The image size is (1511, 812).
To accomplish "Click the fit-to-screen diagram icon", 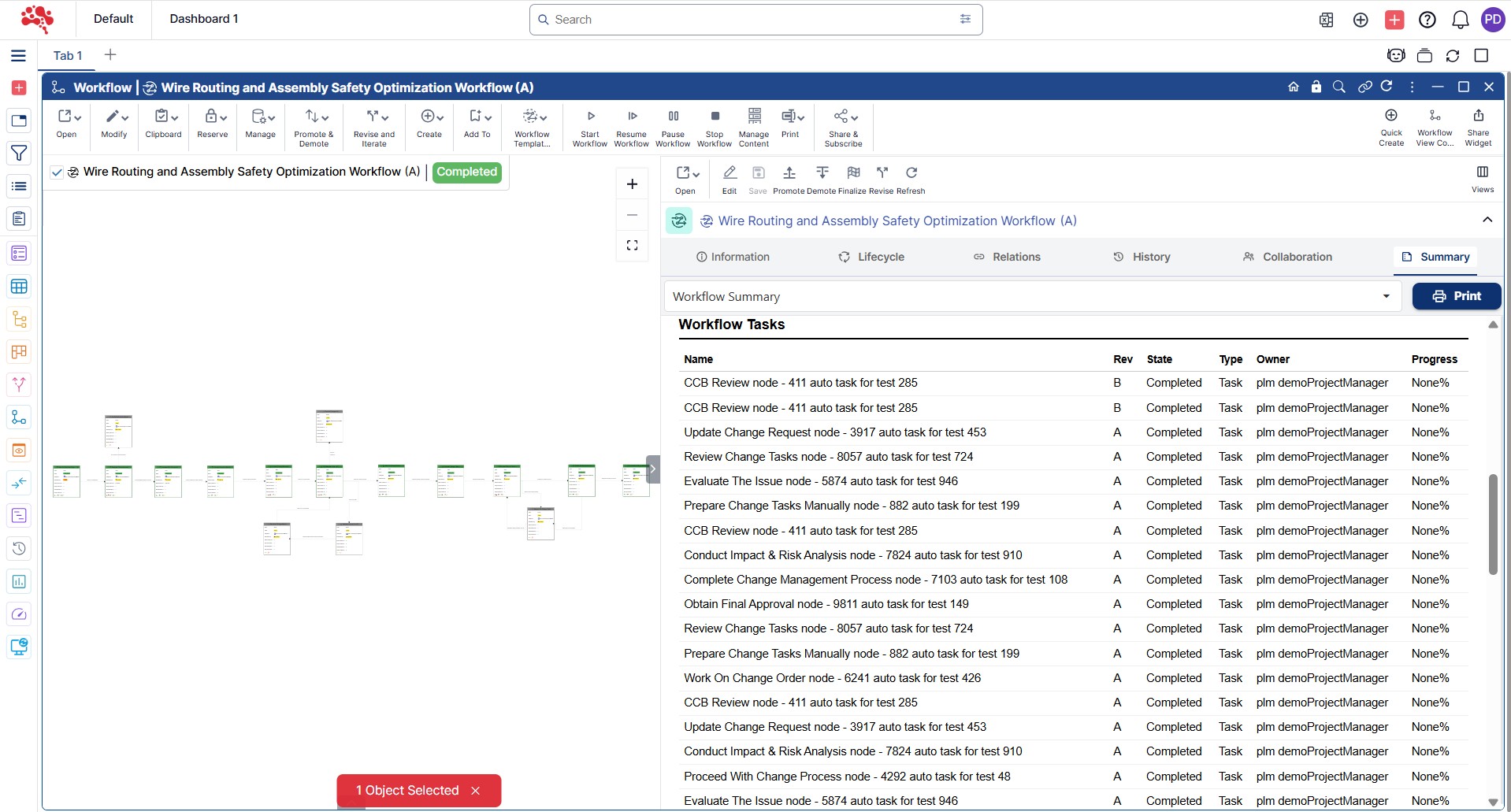I will coord(632,246).
